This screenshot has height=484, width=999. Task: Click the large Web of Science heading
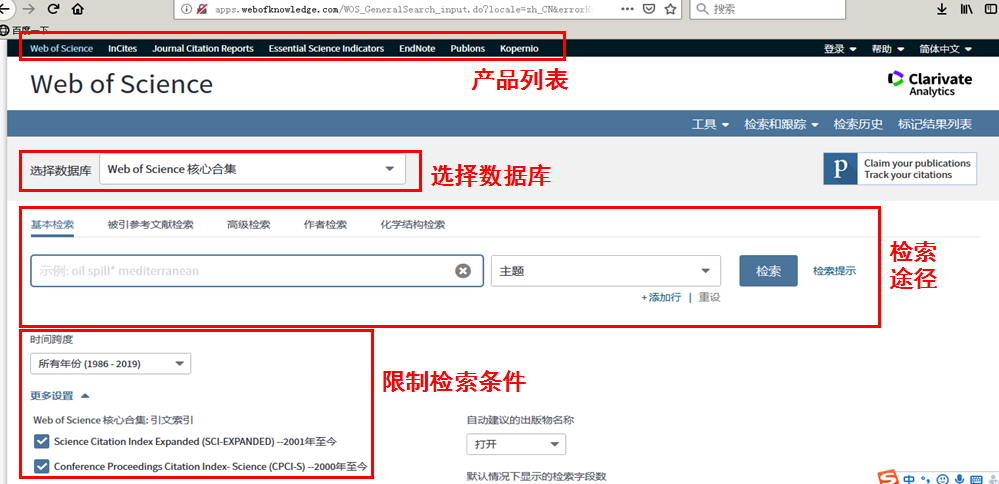(x=122, y=83)
